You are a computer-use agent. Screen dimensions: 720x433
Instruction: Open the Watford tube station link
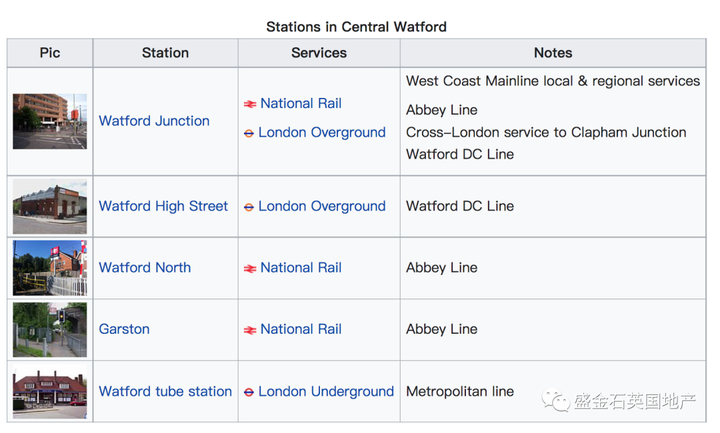point(165,391)
